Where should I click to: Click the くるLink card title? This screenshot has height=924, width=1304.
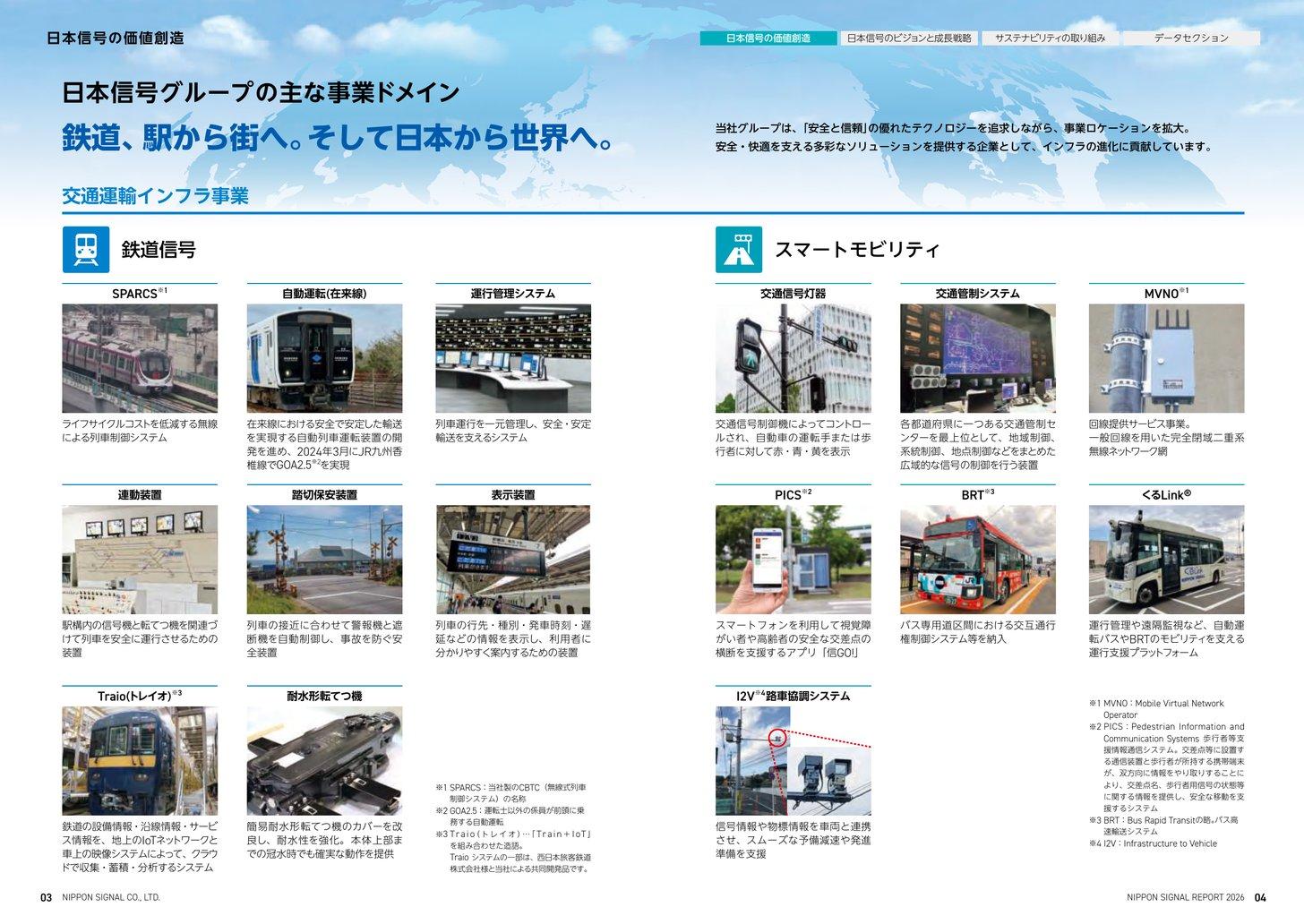[1167, 494]
